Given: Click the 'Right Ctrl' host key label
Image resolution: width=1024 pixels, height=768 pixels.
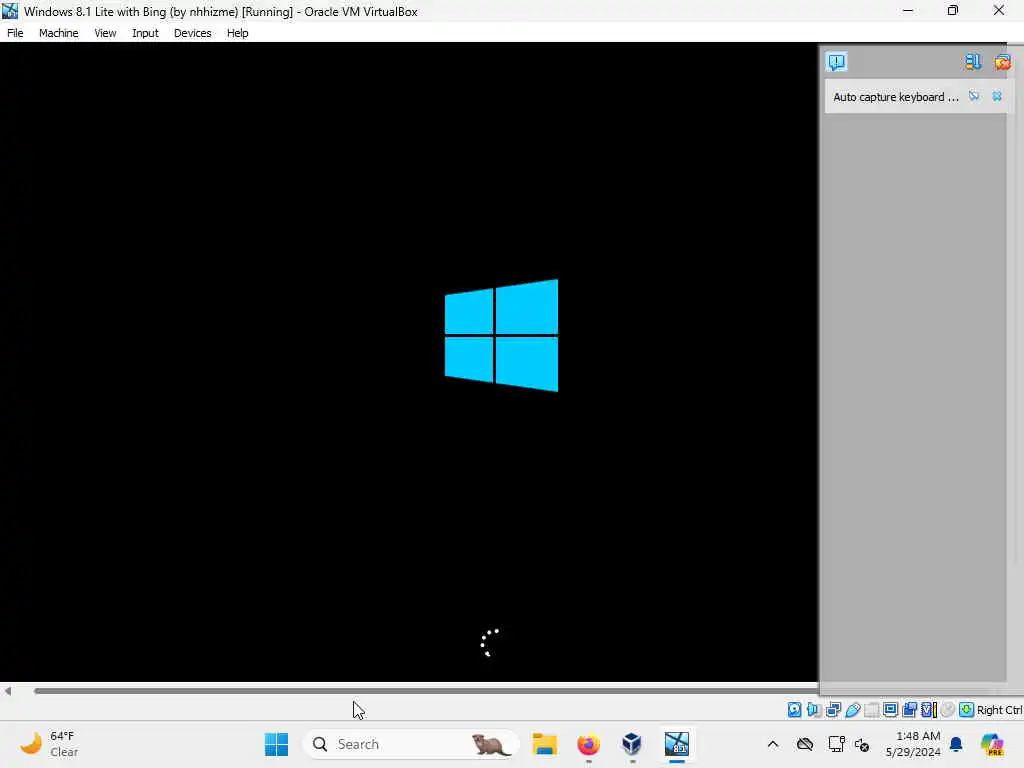Looking at the screenshot, I should (999, 710).
